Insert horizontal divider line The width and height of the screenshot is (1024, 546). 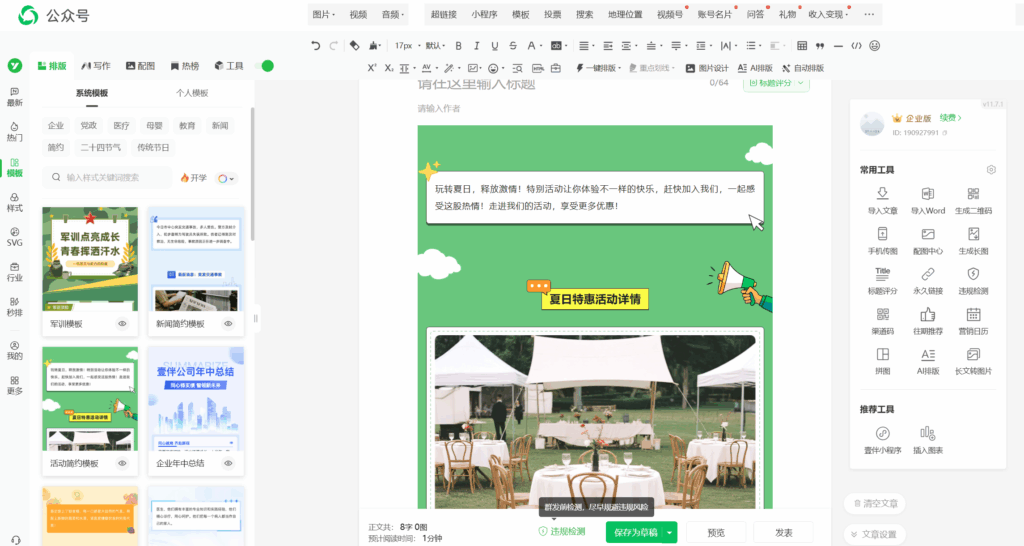tap(838, 46)
